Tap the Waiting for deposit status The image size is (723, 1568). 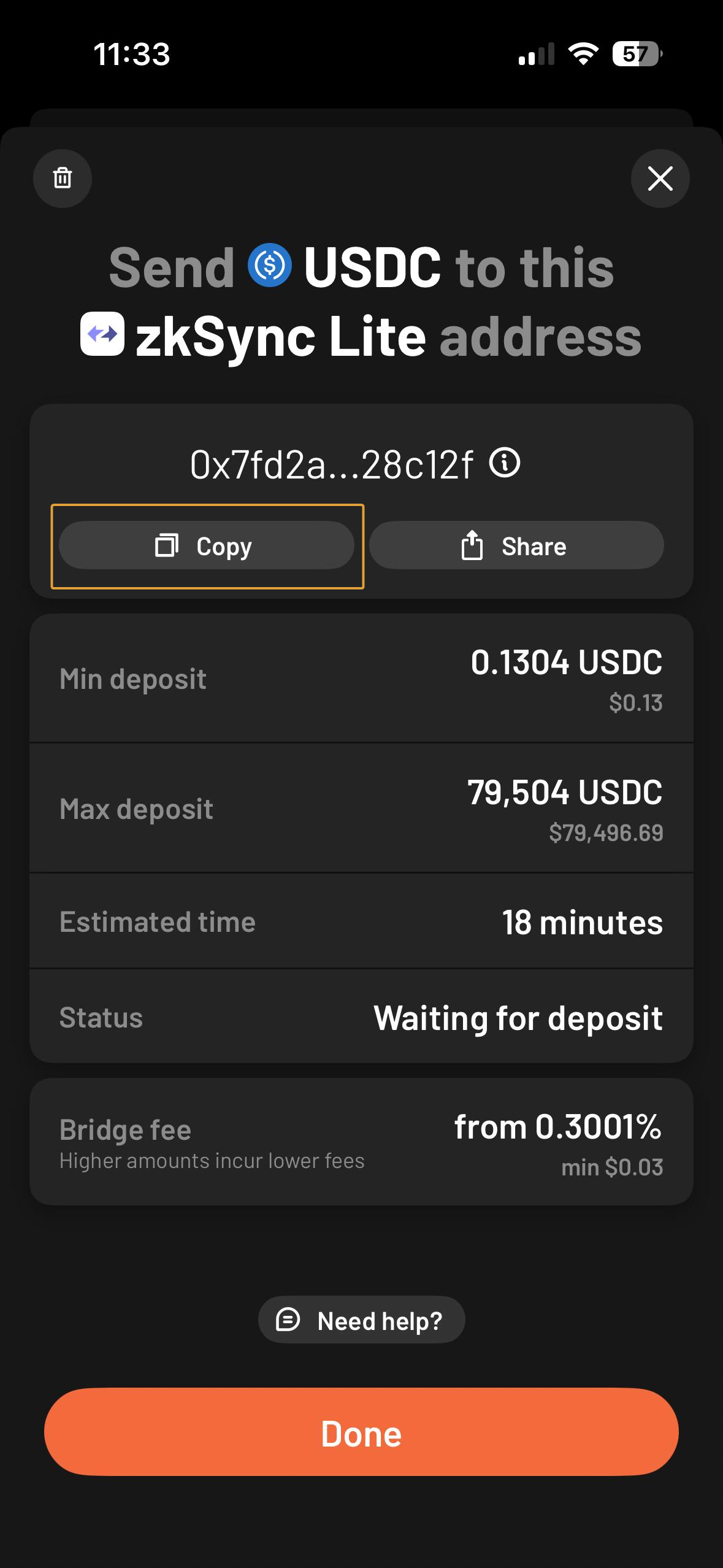[518, 1018]
